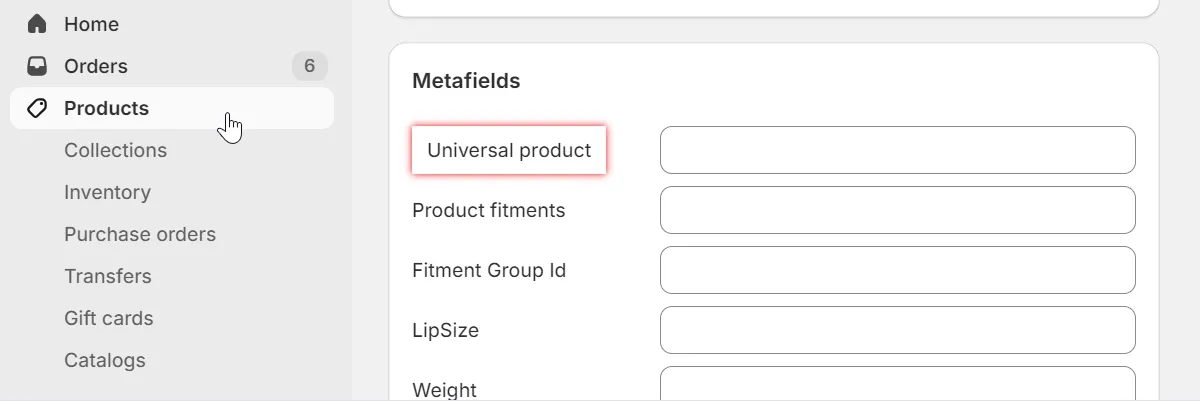The image size is (1200, 401).
Task: Click the Universal product input field
Action: [x=897, y=150]
